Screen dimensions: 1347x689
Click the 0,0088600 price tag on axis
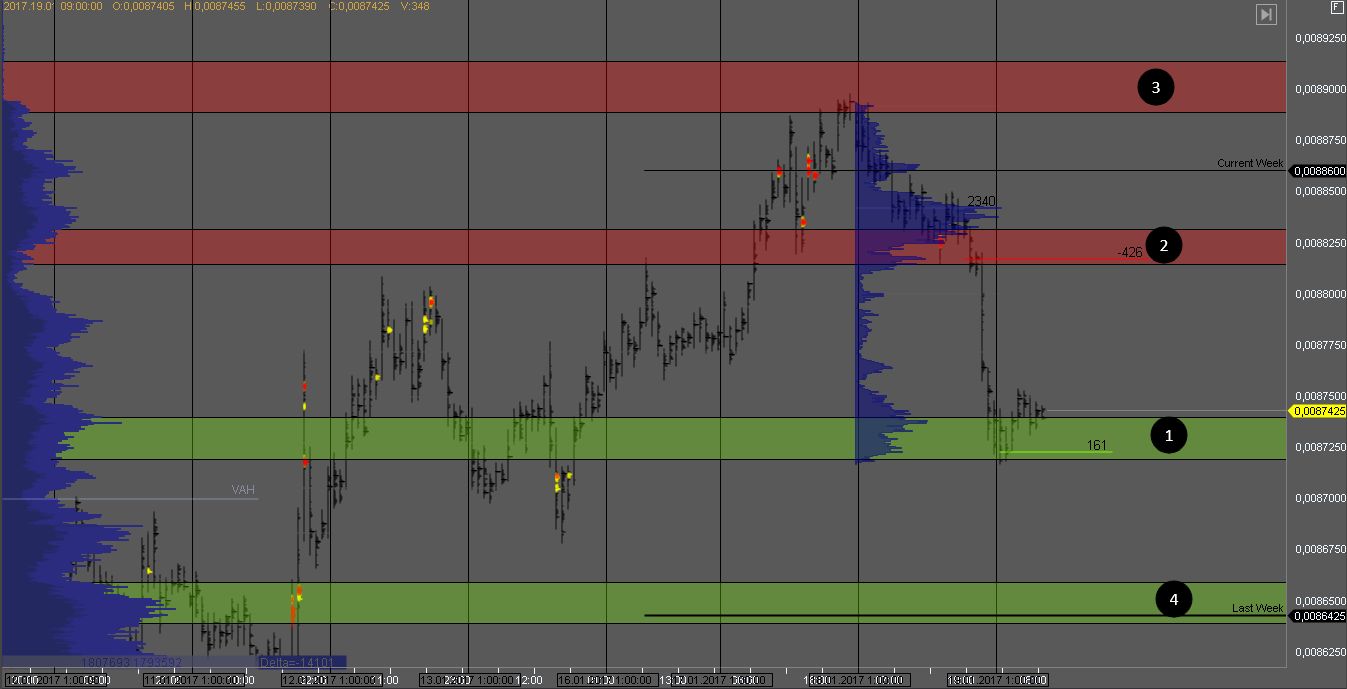point(1318,171)
